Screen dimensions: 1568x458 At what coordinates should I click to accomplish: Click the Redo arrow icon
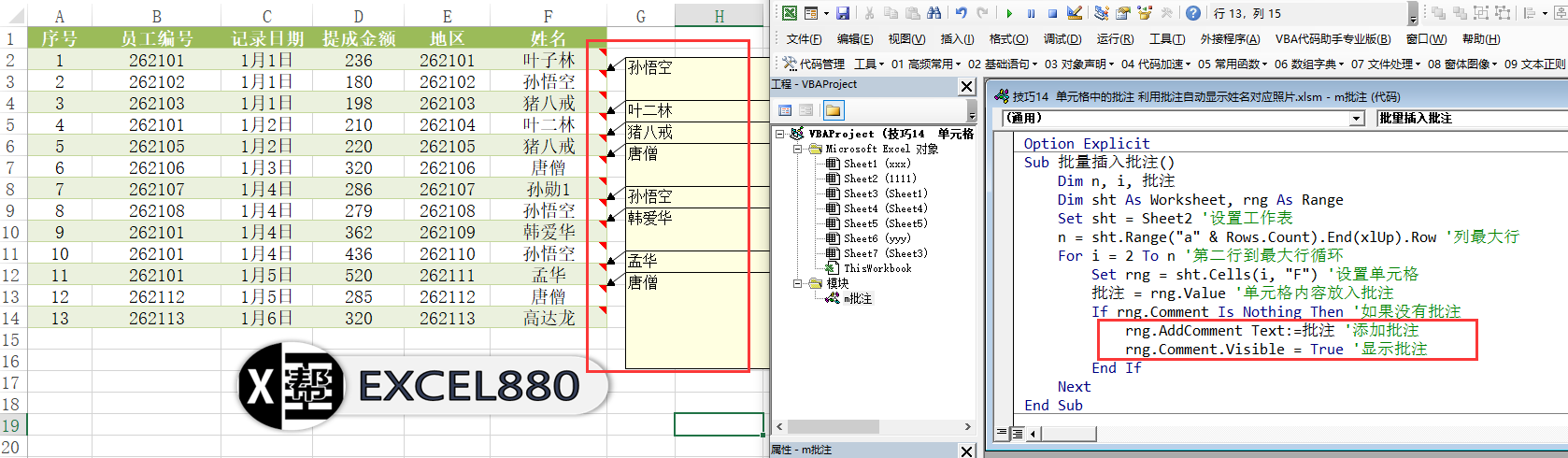point(982,13)
